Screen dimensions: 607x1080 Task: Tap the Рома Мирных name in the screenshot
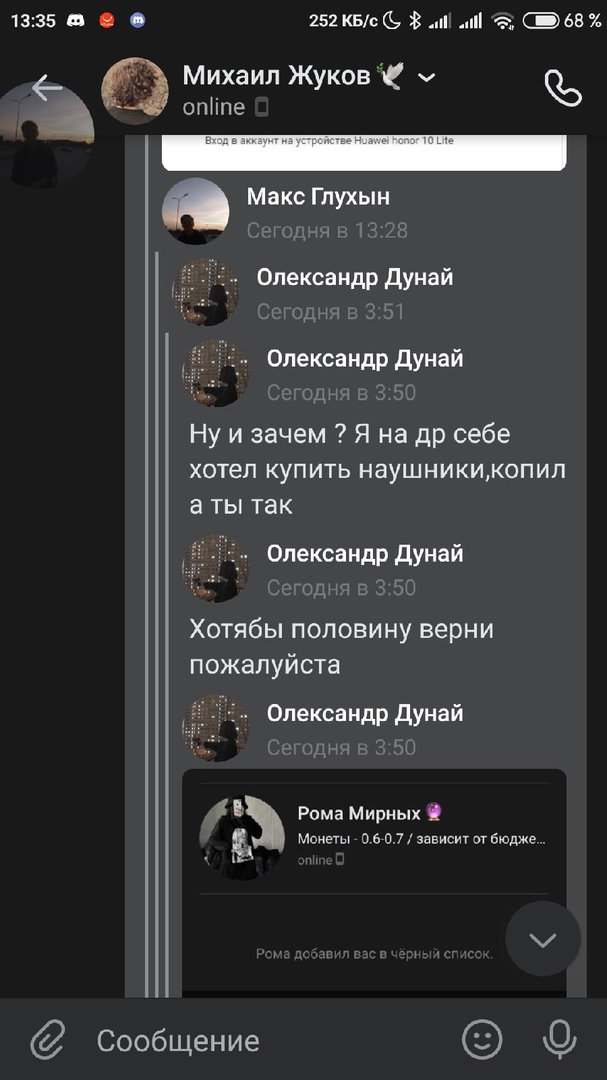point(360,813)
